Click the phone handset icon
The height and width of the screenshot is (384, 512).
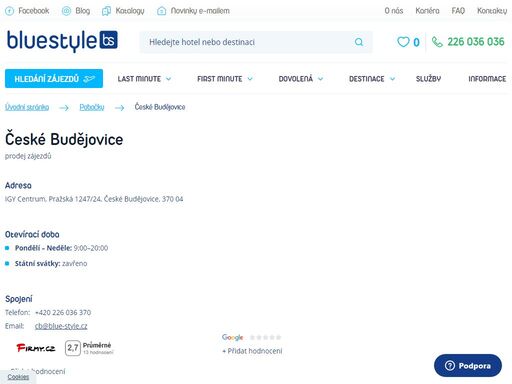click(437, 42)
